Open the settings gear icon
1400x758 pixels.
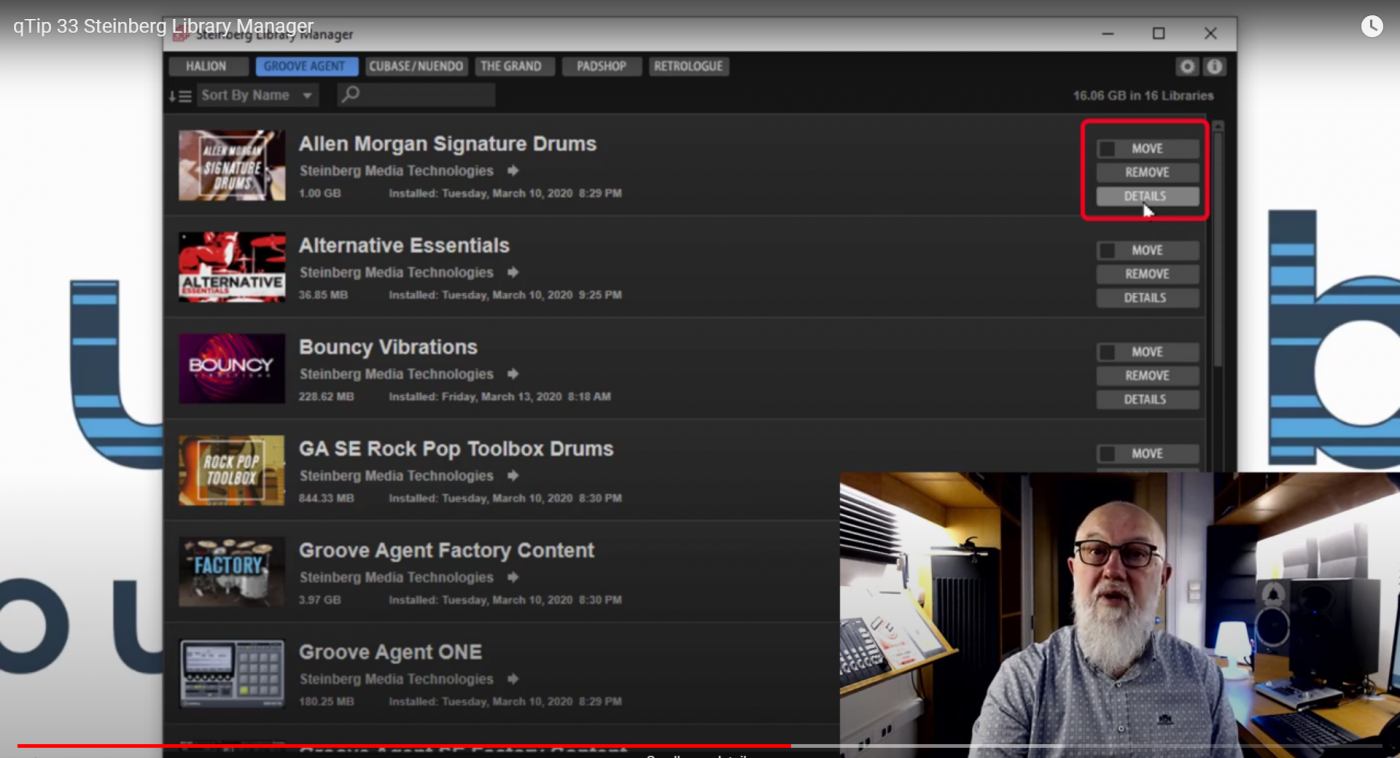(1187, 66)
